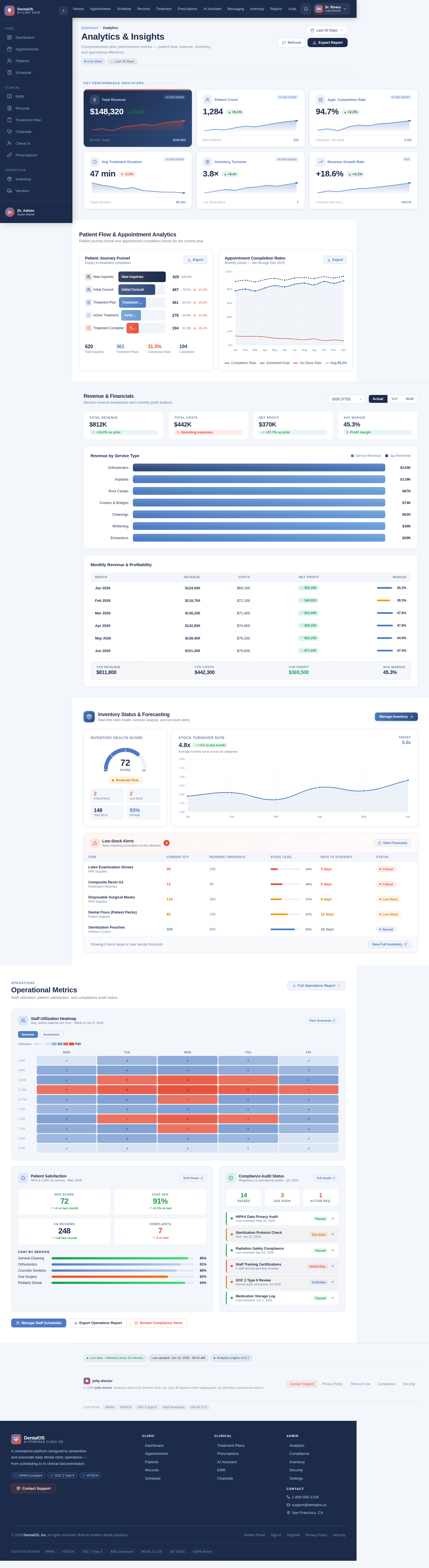
Task: Open the Dr. Rivera user menu
Action: (331, 9)
